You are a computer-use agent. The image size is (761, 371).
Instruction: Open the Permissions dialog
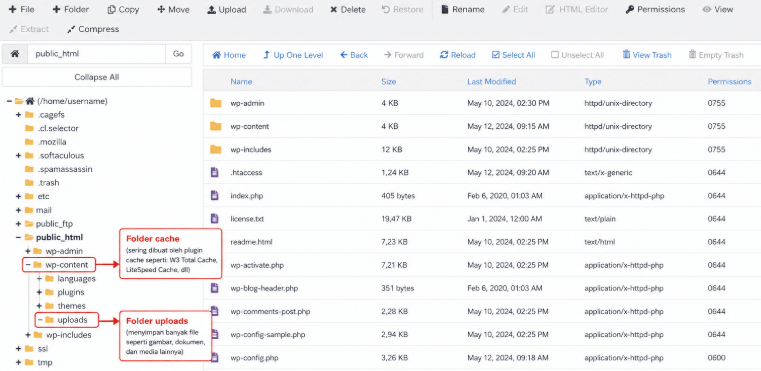(655, 9)
